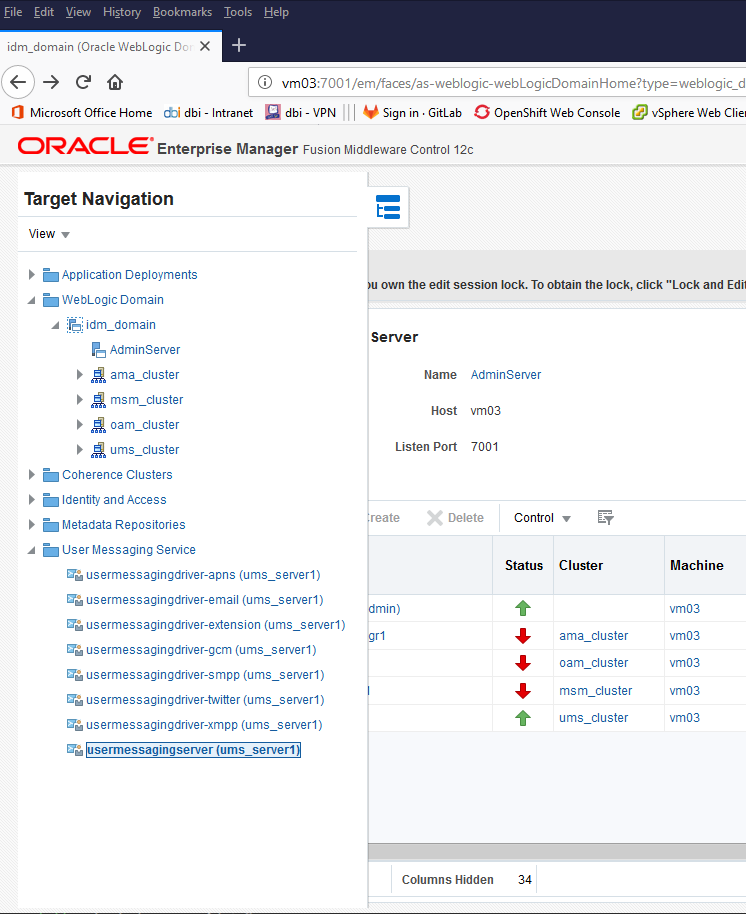
Task: Expand the msm_cluster node
Action: click(79, 400)
